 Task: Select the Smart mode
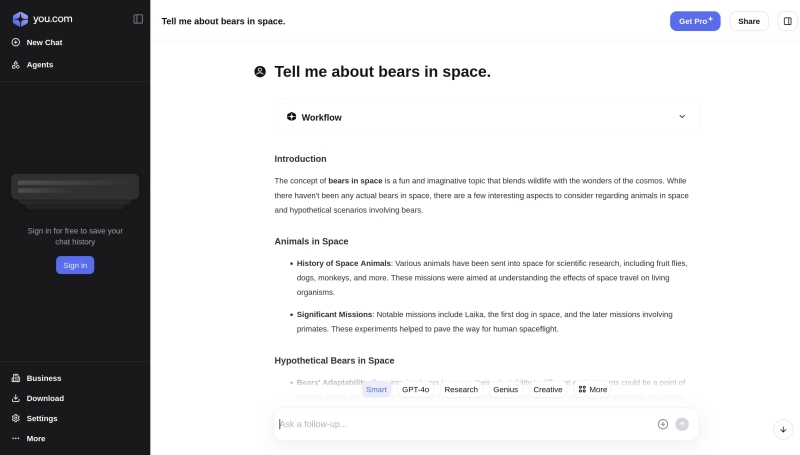376,389
